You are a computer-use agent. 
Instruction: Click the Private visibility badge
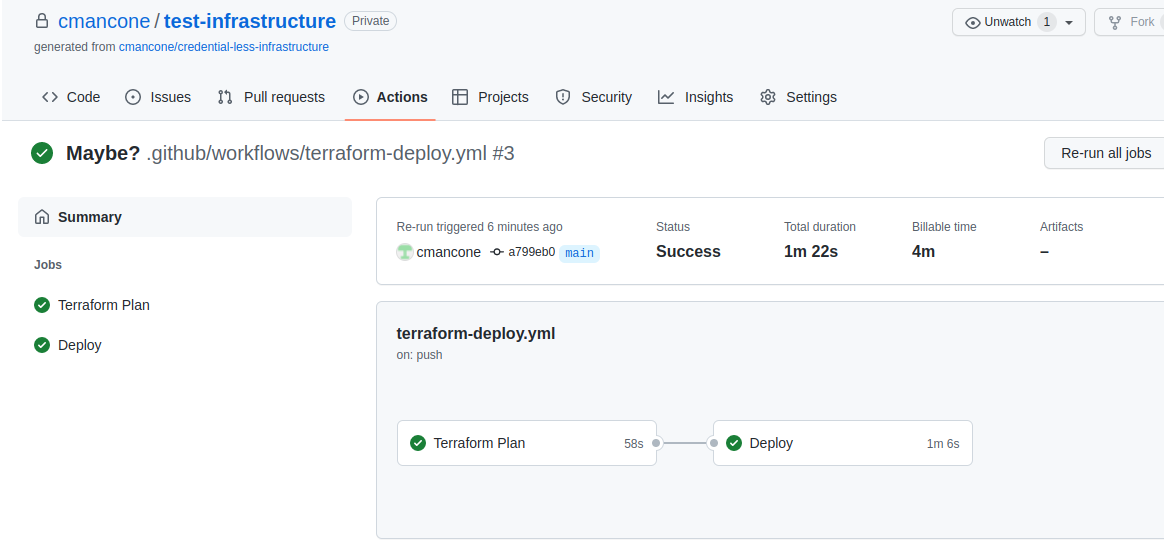tap(370, 21)
